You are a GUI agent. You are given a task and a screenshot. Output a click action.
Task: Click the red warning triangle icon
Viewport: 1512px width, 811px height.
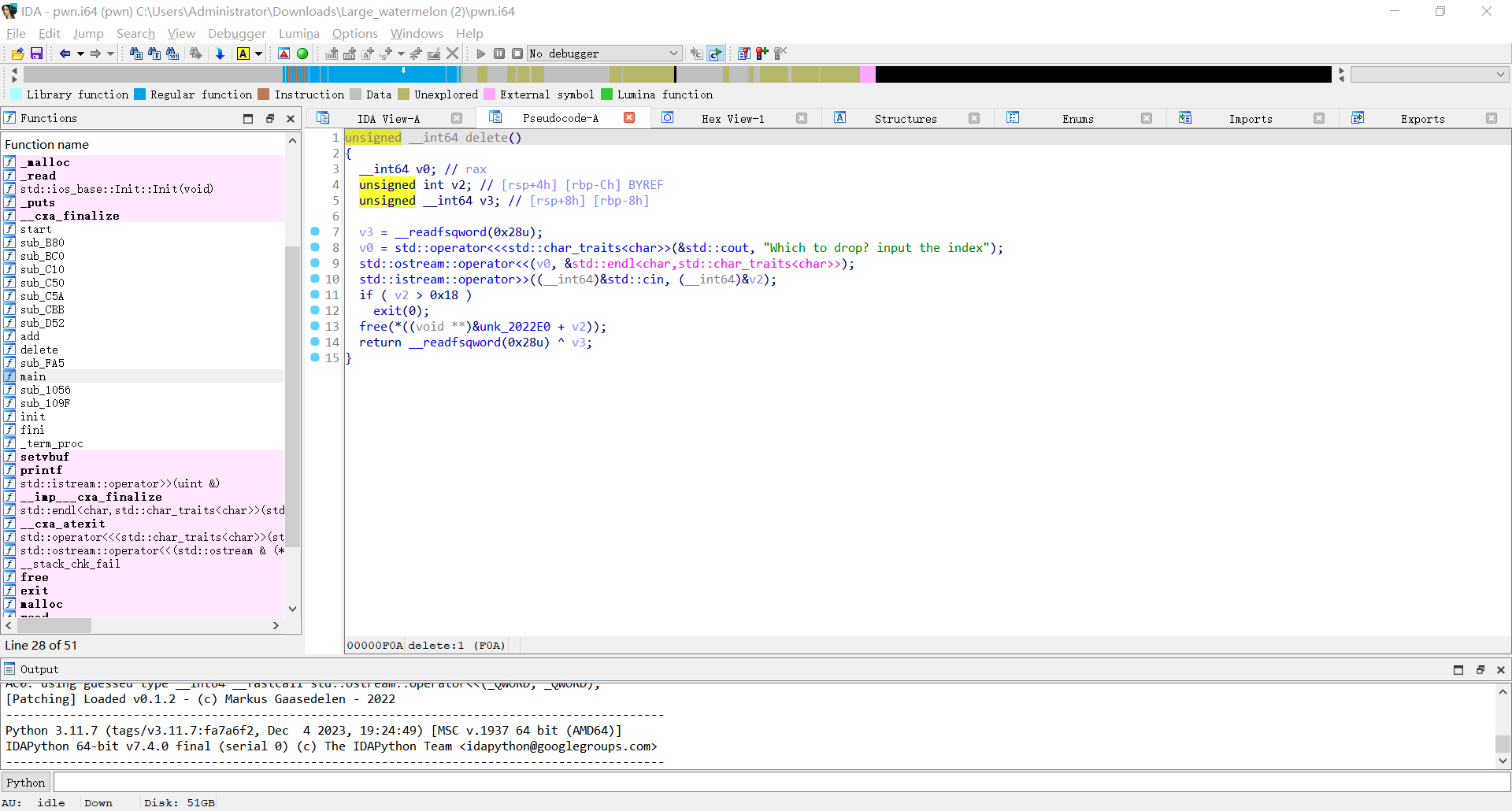tap(284, 54)
